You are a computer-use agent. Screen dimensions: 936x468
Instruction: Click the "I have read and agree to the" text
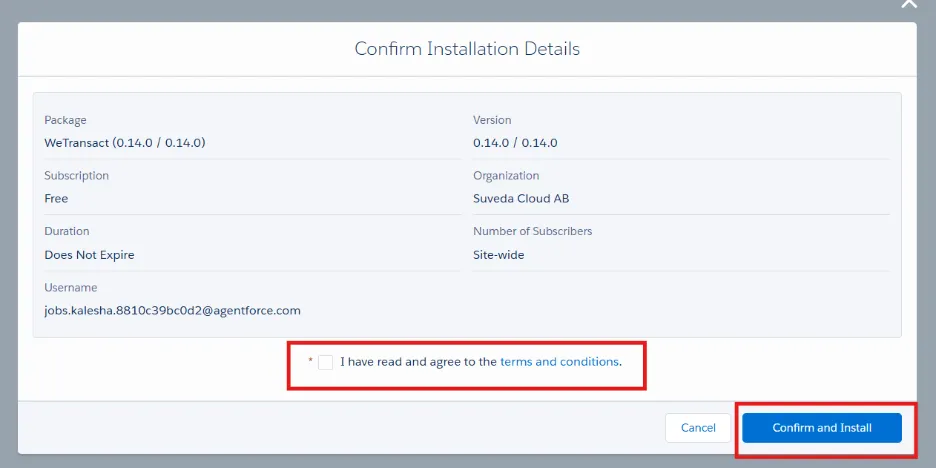click(418, 362)
